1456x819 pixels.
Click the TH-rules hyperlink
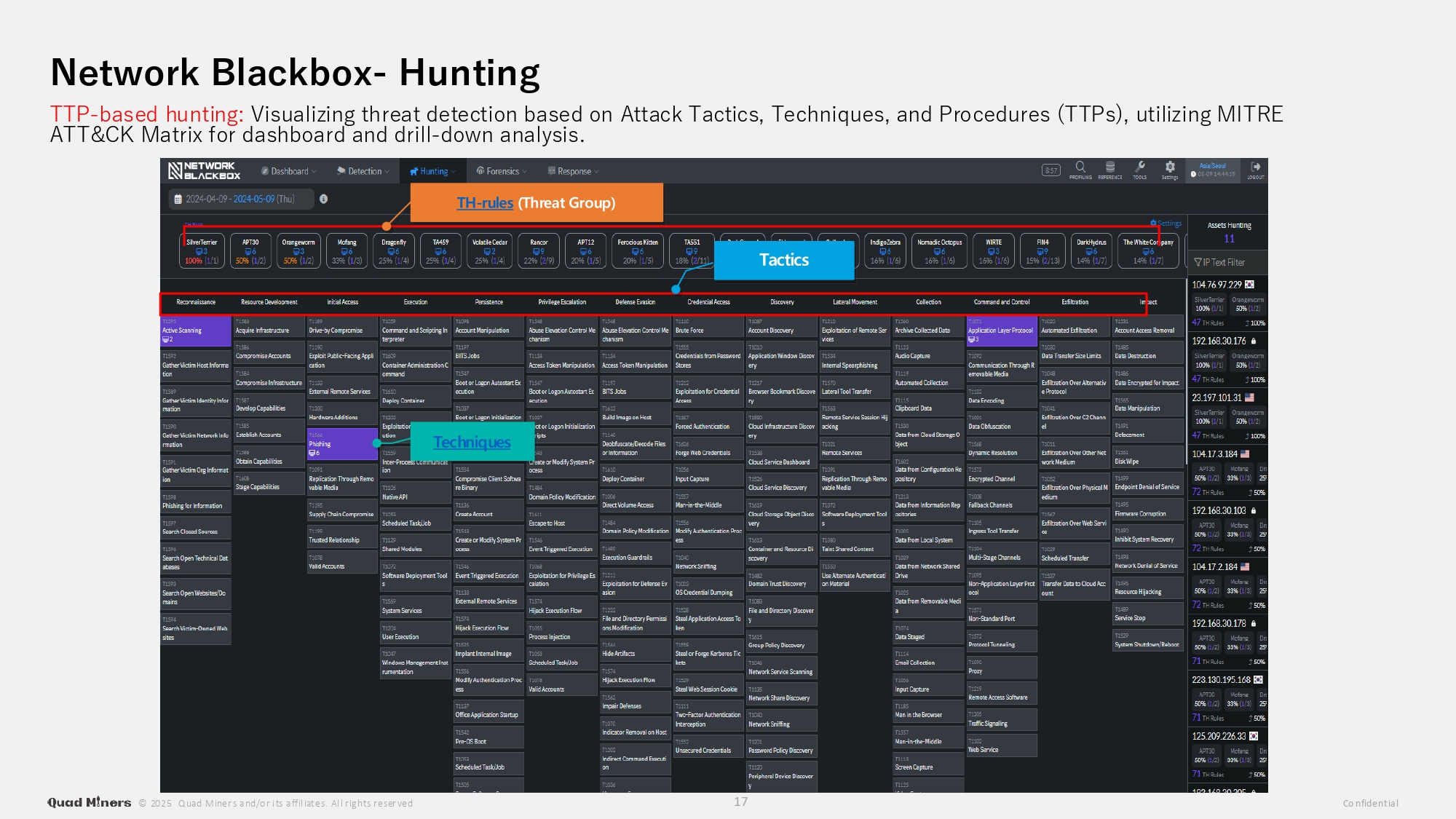pyautogui.click(x=485, y=203)
